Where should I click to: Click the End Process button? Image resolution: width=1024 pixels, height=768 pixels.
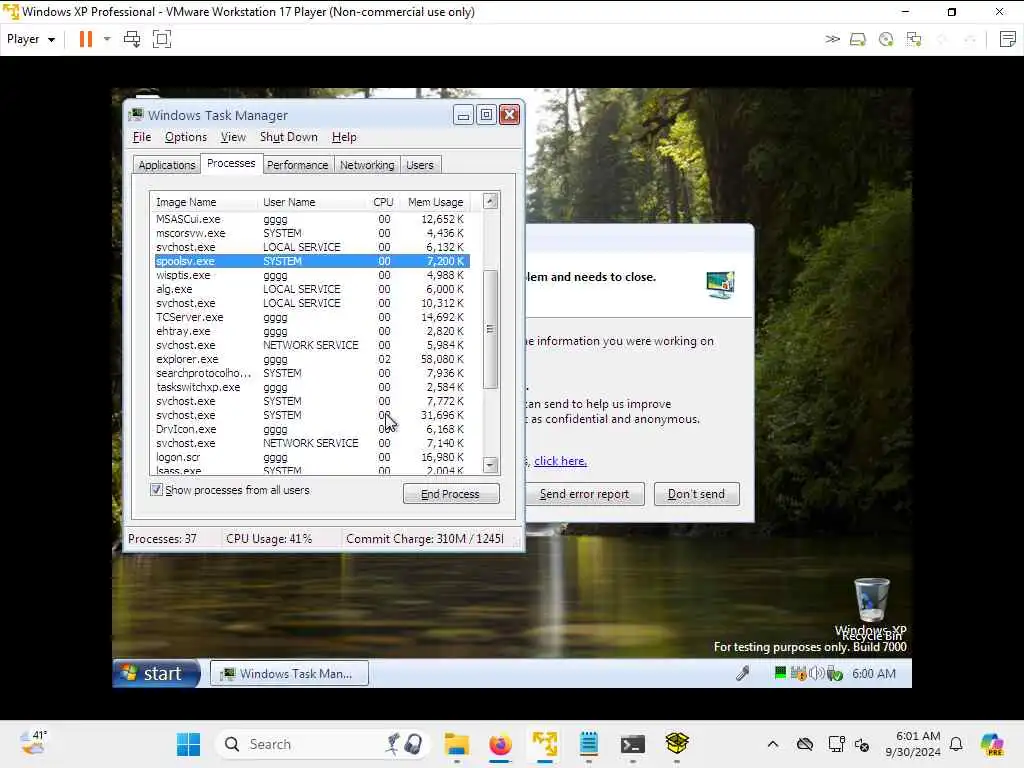tap(451, 494)
